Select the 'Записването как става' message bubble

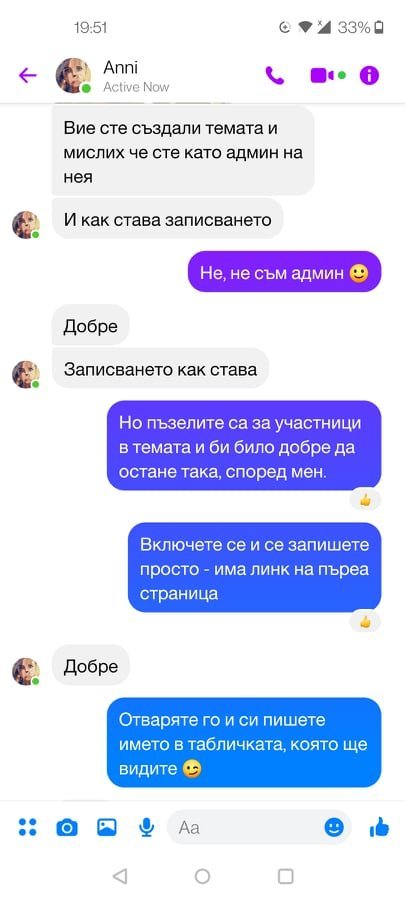tap(160, 368)
